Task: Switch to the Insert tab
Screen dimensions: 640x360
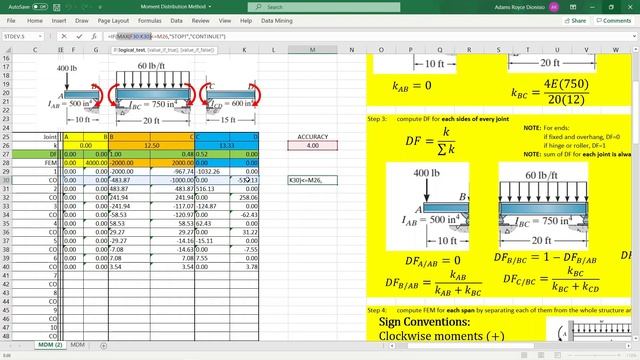Action: point(59,20)
